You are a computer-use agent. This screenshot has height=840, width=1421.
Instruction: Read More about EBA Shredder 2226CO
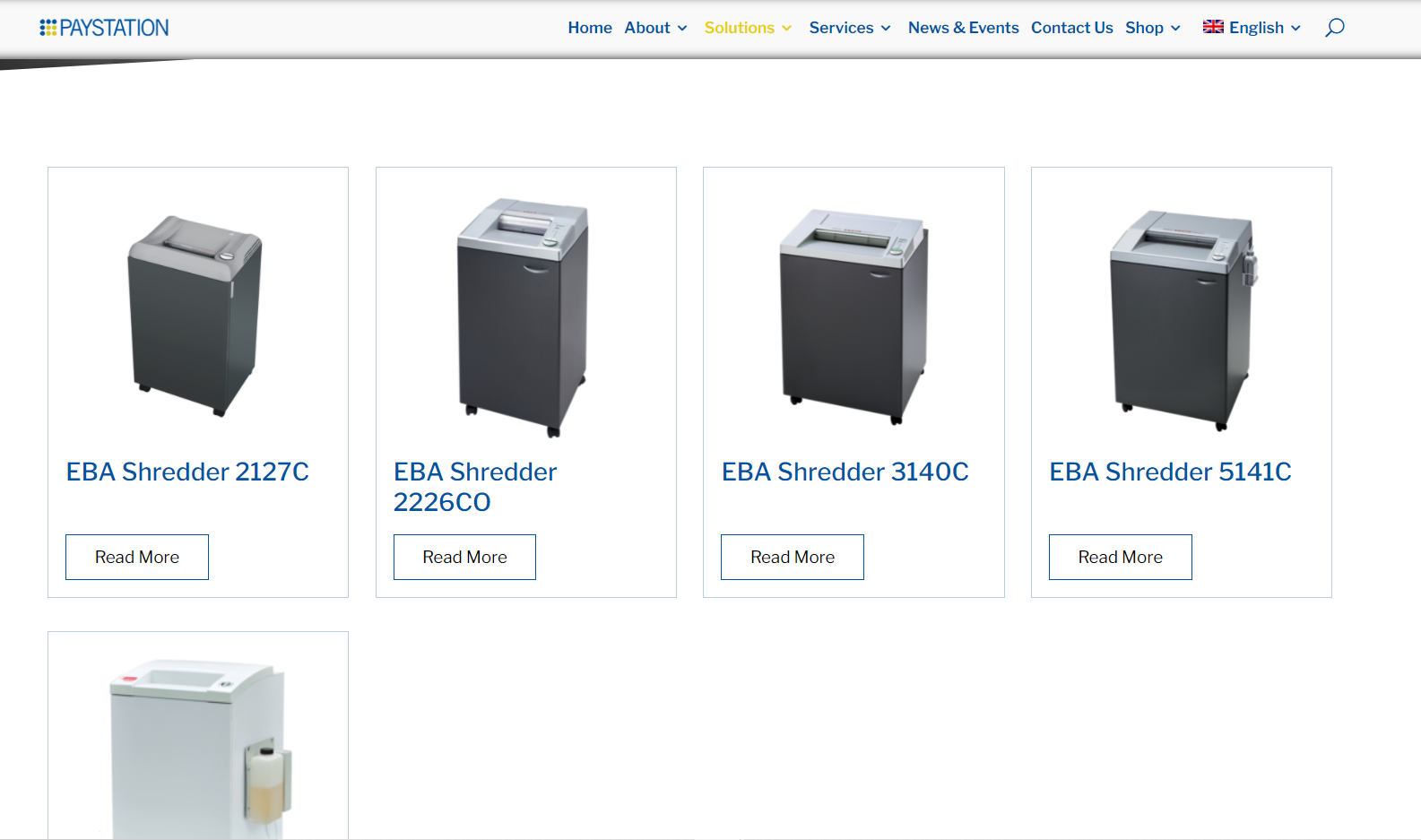[464, 557]
